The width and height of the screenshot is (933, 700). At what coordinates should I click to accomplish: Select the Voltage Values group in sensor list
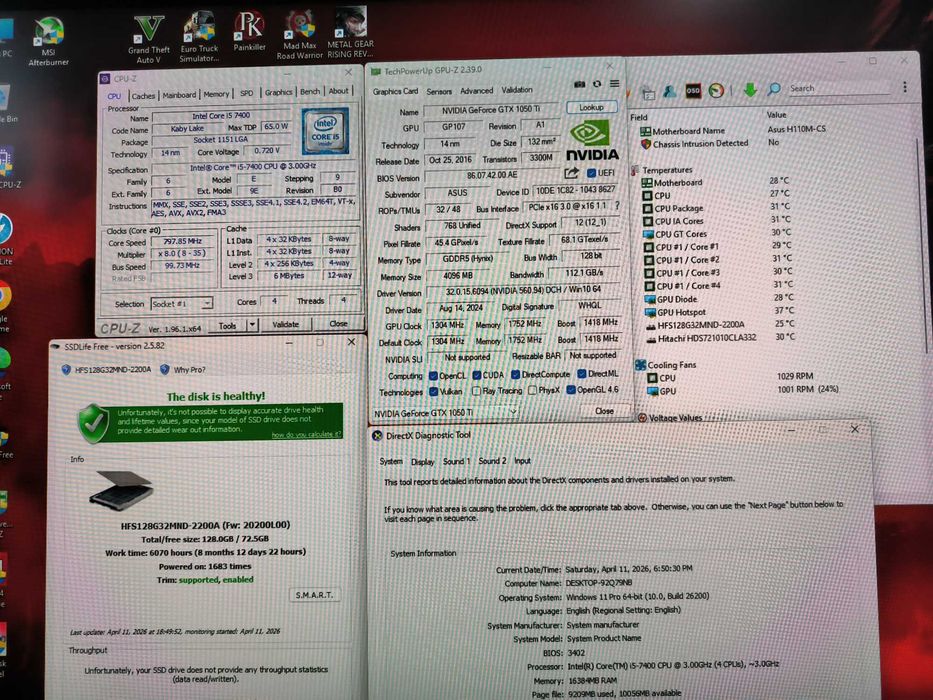tap(675, 418)
